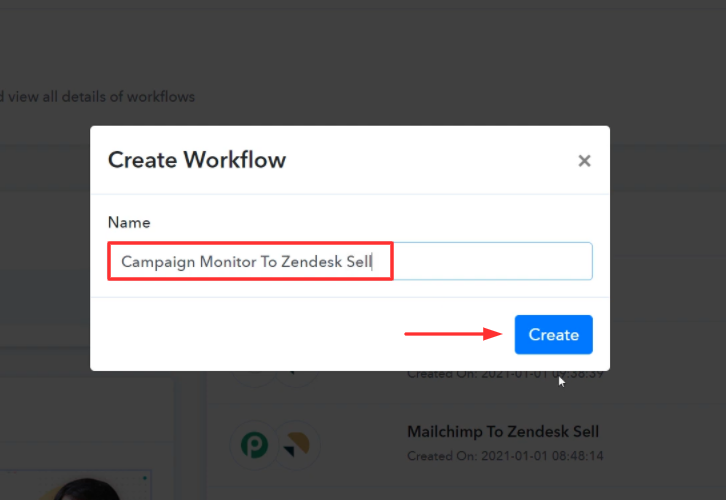Close the Create Workflow dialog
726x500 pixels.
[x=584, y=161]
